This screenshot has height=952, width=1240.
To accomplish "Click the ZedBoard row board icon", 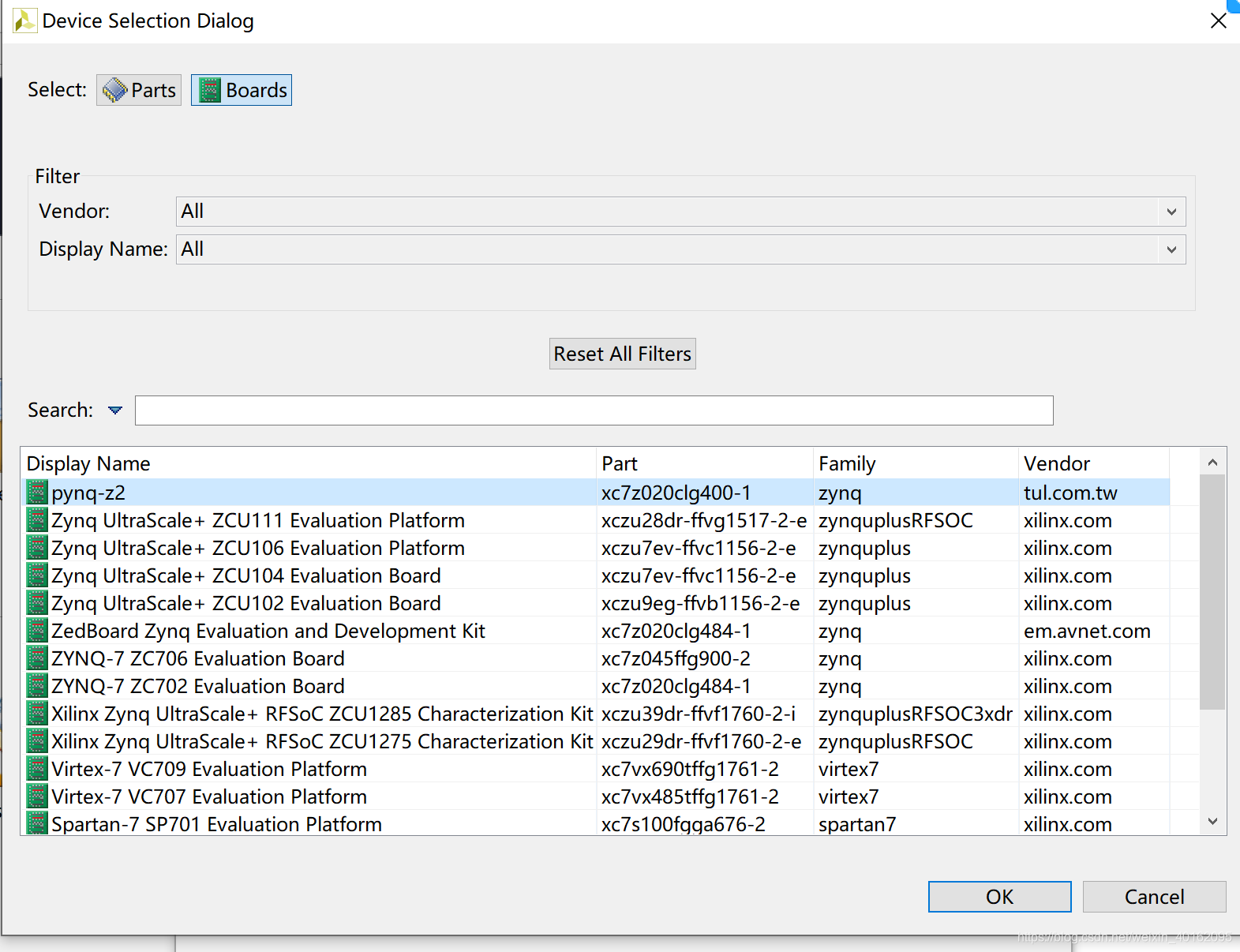I will pos(37,631).
